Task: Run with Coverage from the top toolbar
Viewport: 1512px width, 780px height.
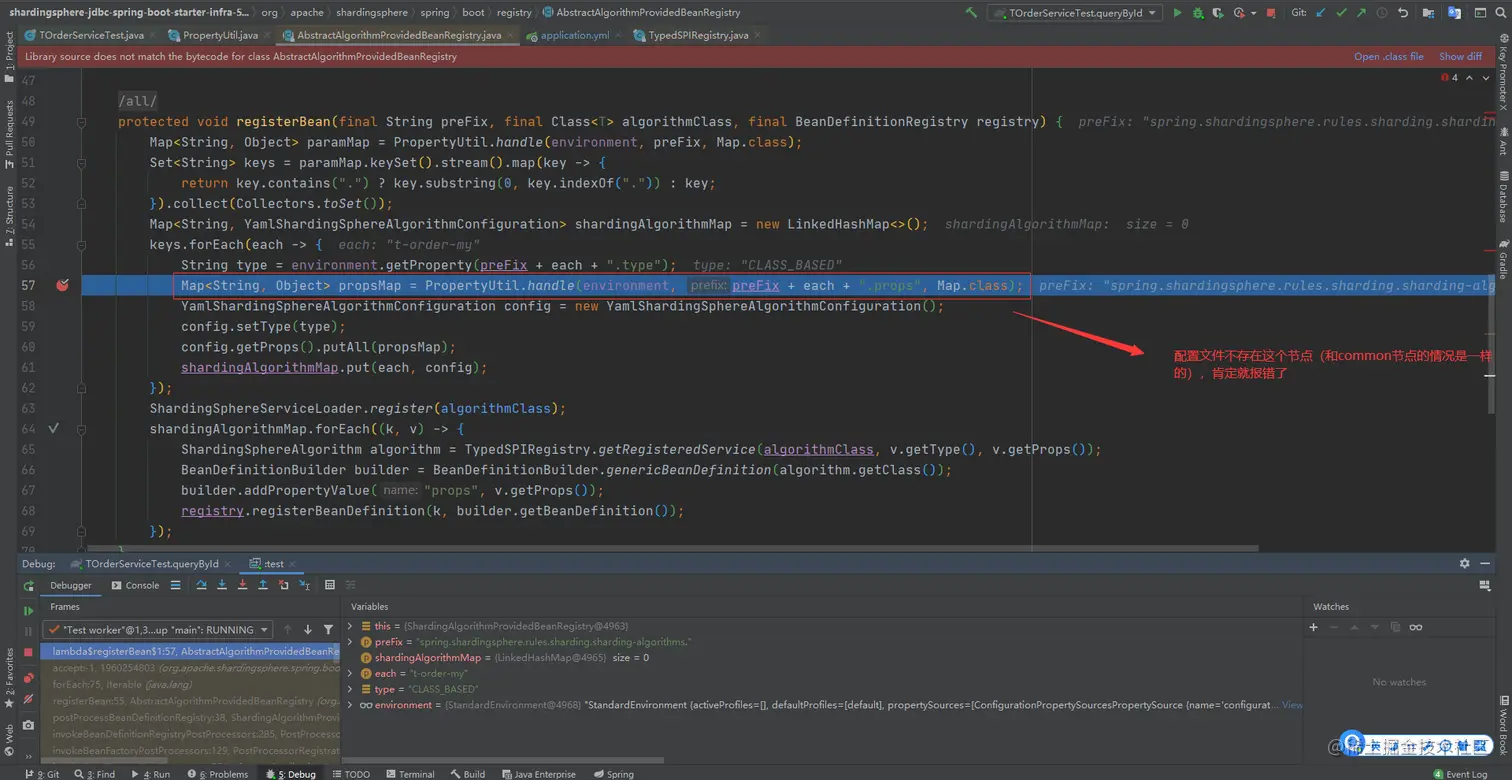Action: (1218, 13)
